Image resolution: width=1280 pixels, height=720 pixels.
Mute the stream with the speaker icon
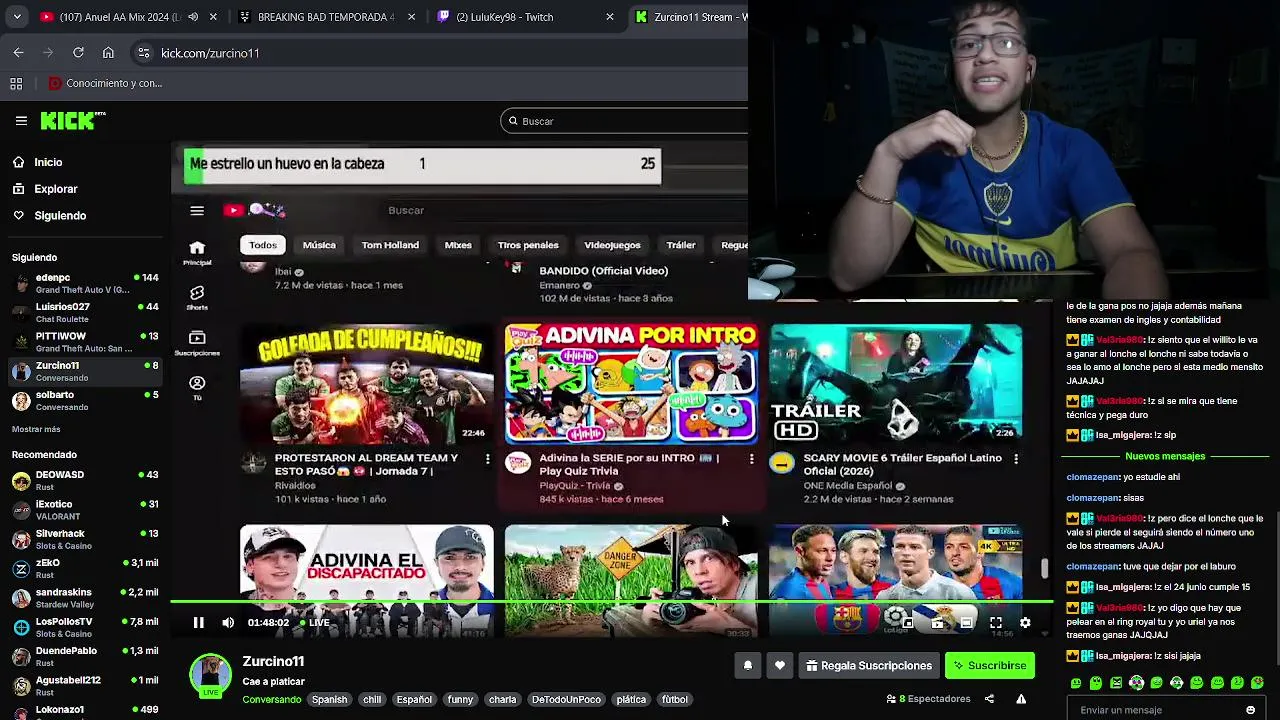pos(228,623)
